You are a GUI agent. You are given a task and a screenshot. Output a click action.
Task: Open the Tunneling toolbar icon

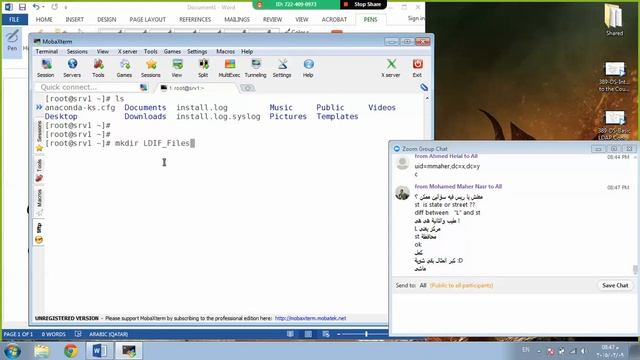pos(256,68)
